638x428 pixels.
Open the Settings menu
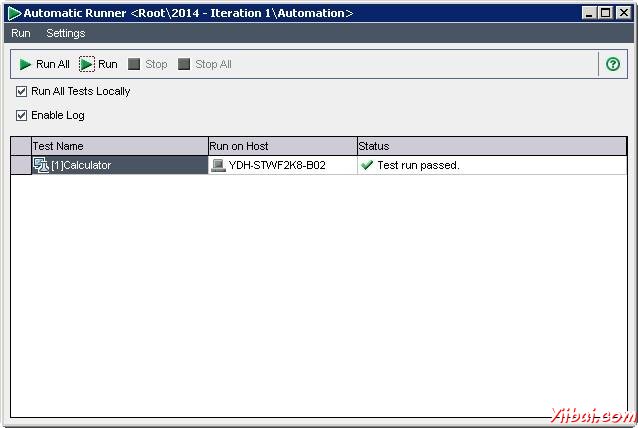[66, 33]
